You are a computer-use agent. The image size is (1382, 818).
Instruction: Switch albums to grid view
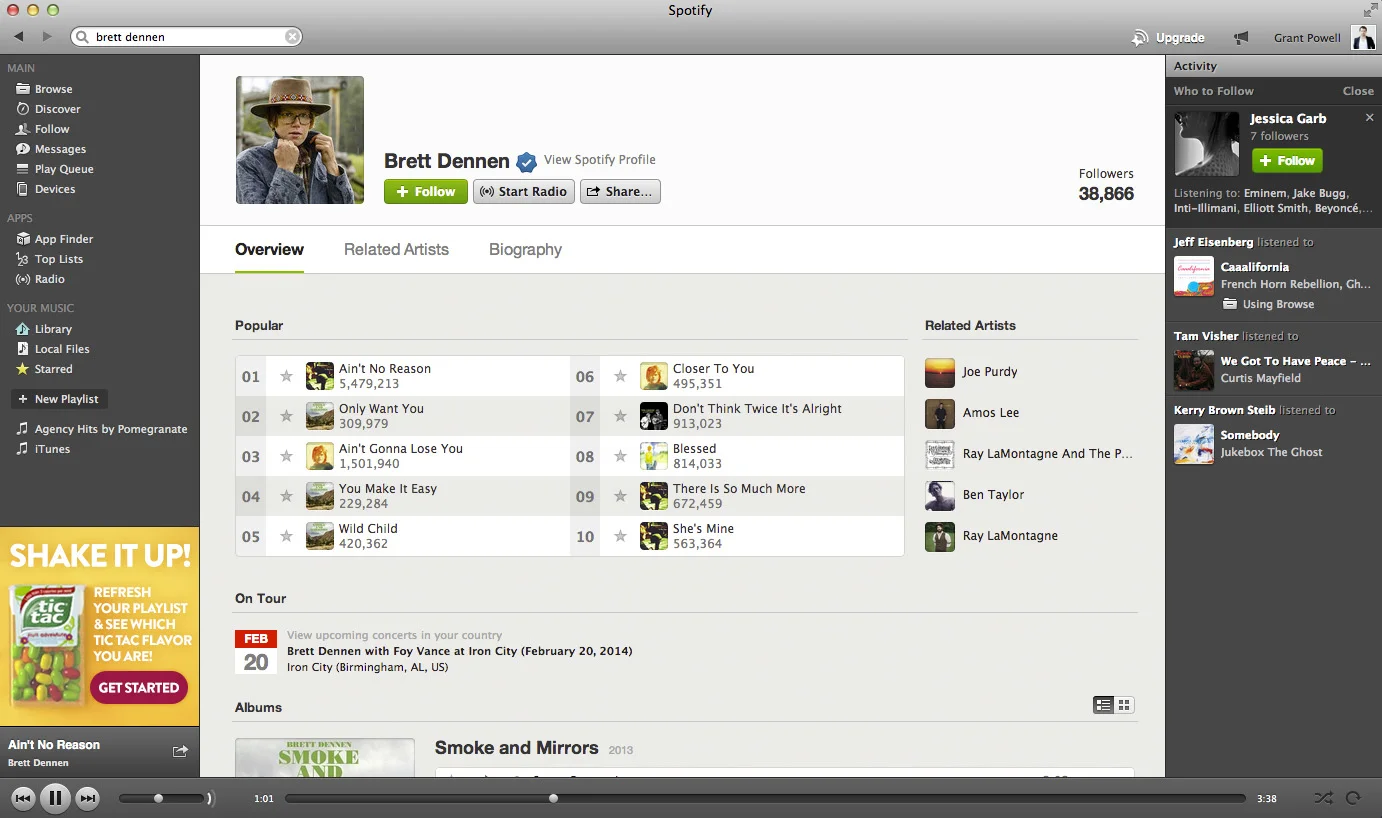[1124, 705]
